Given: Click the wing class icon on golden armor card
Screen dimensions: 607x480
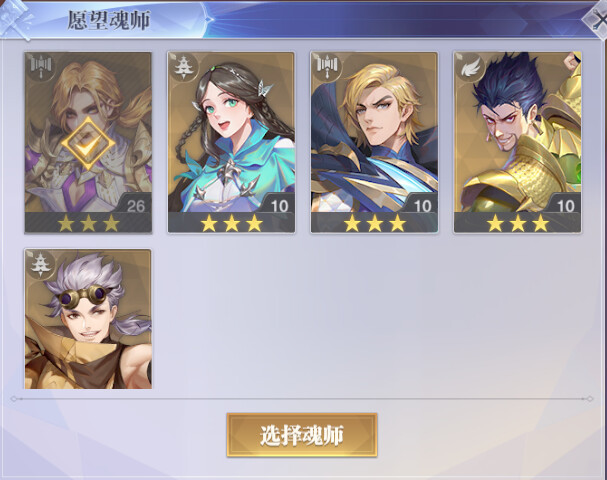Looking at the screenshot, I should coord(469,67).
